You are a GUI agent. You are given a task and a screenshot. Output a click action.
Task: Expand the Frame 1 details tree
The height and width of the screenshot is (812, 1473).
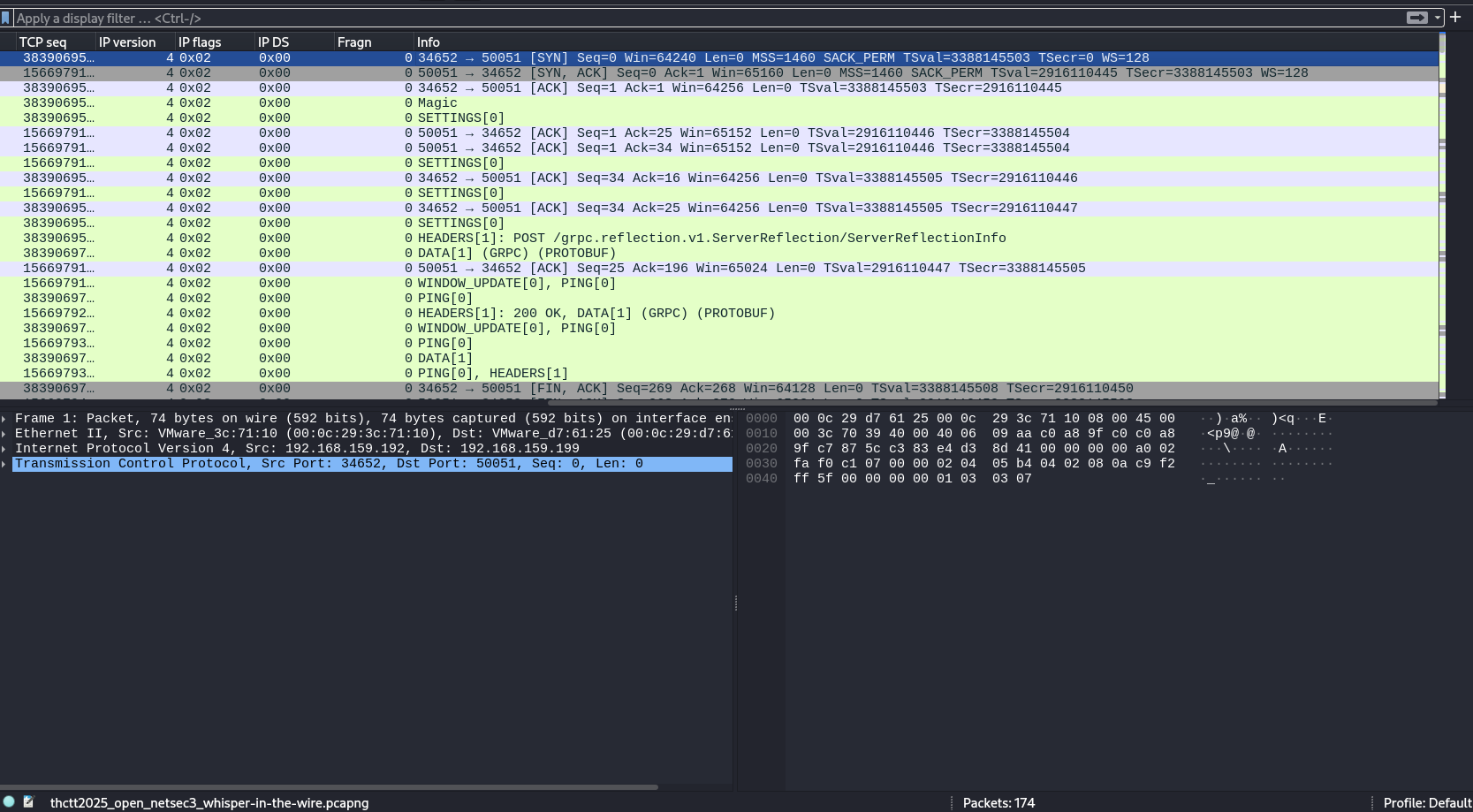tap(4, 419)
